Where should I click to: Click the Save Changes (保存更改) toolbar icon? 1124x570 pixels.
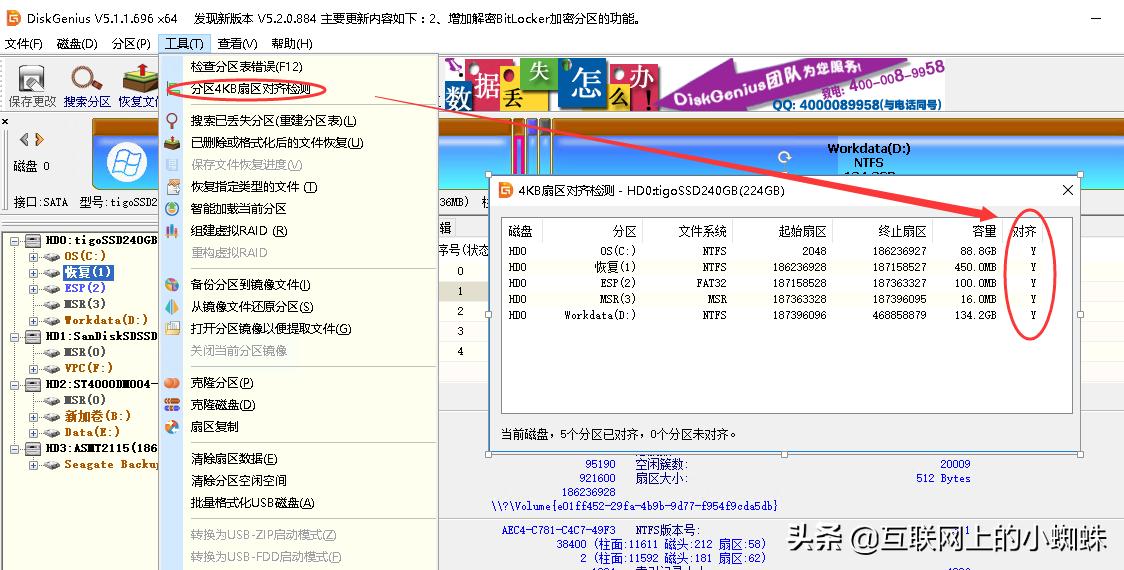[x=32, y=79]
